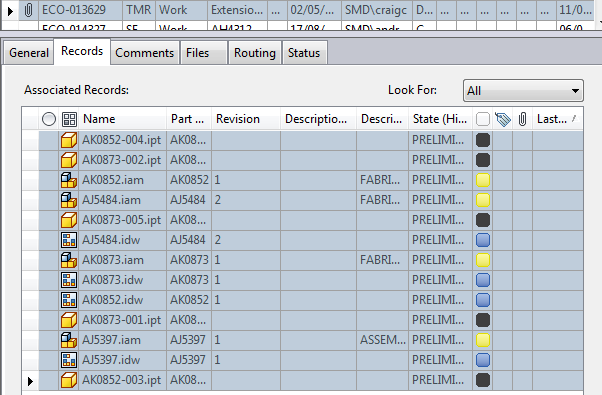602x395 pixels.
Task: Click the row indicator arrow for AK0852-003.ipt
Action: pos(30,381)
